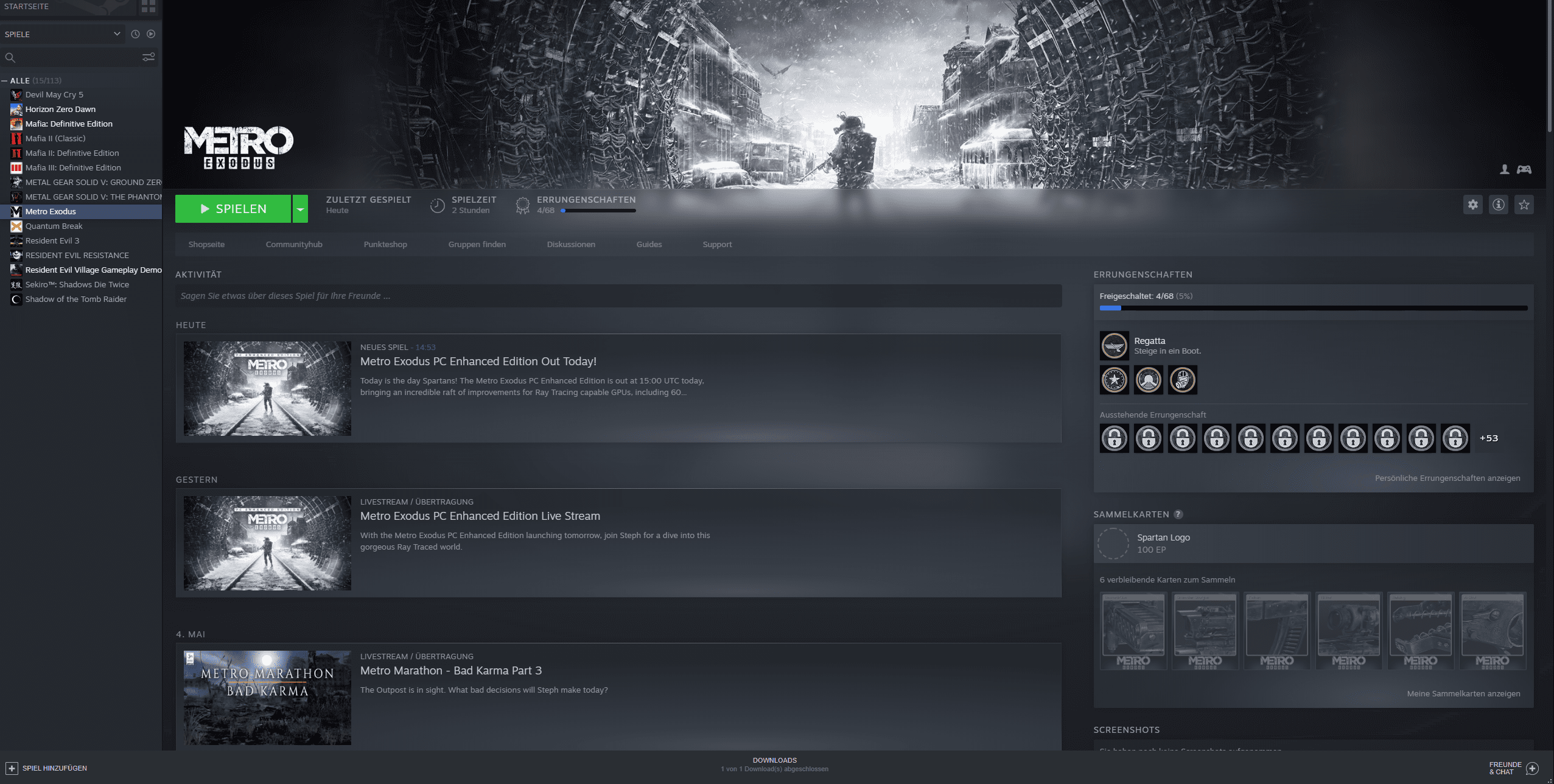Click the recent activity clock filter icon
The width and height of the screenshot is (1554, 784).
pos(135,34)
